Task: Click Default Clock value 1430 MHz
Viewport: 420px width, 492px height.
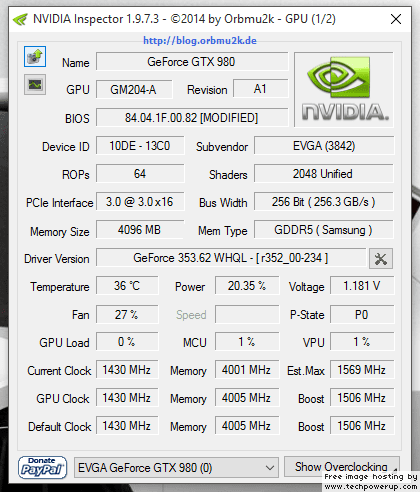Action: click(127, 426)
